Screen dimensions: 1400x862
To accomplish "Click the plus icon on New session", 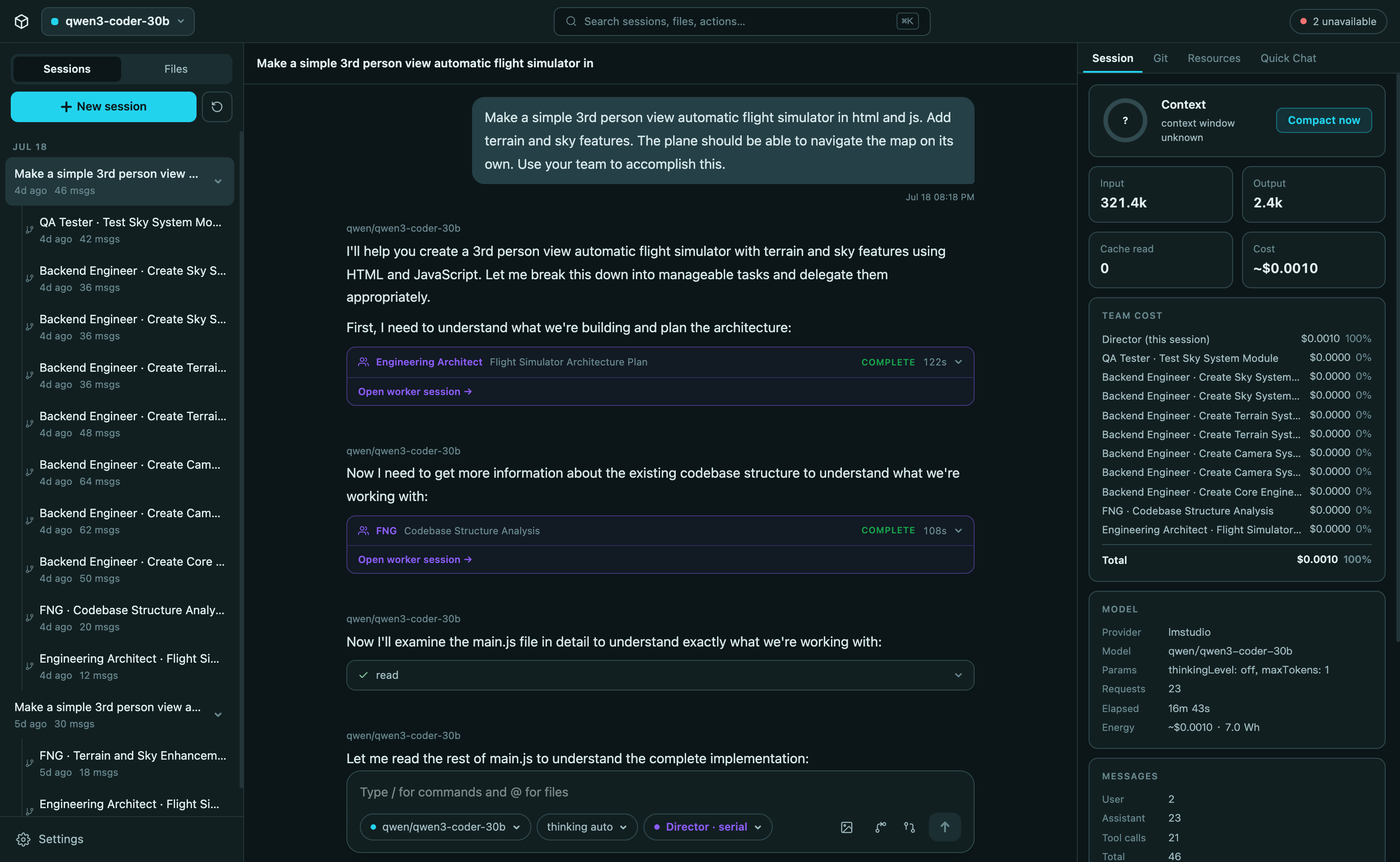I will coord(66,106).
